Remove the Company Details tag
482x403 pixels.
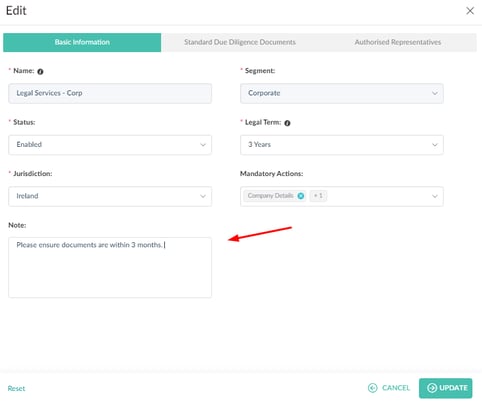[301, 196]
